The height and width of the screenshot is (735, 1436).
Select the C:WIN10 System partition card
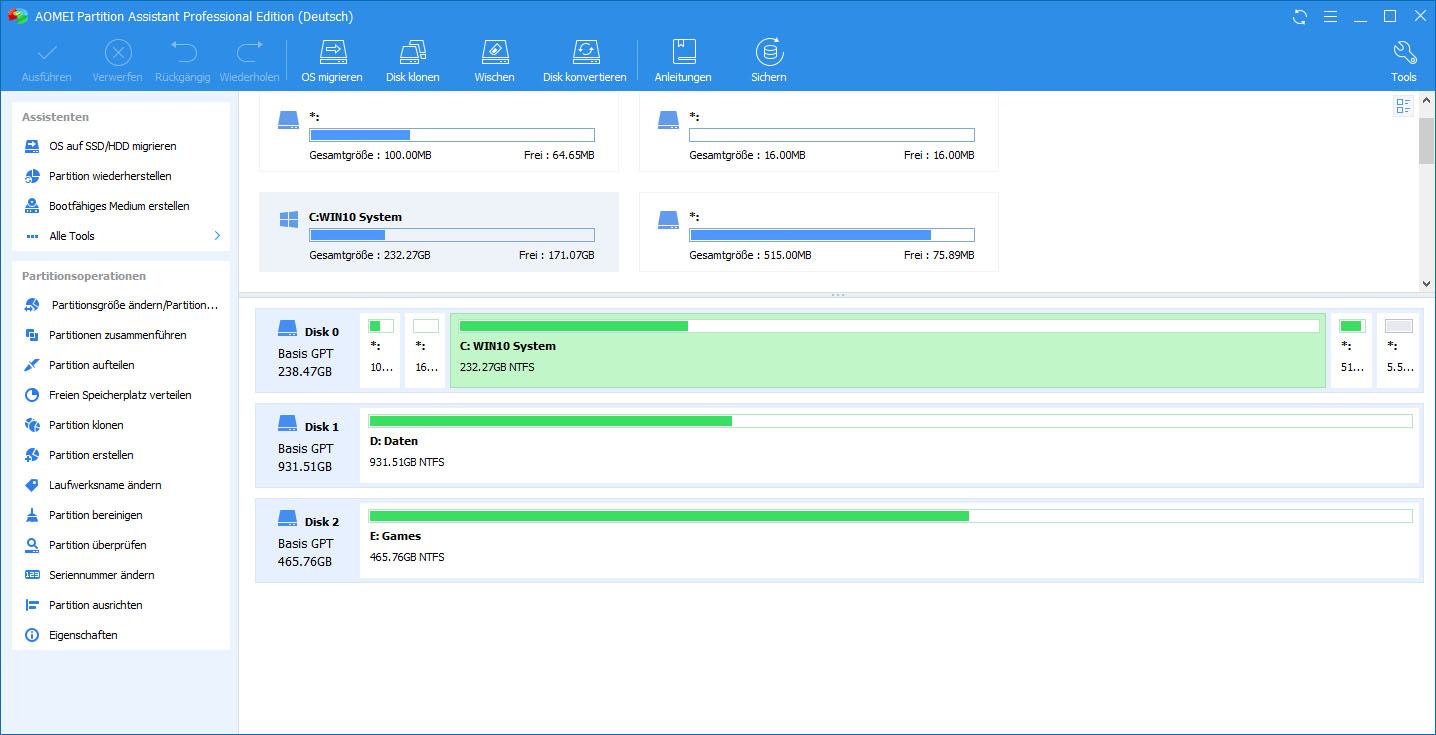pos(439,232)
